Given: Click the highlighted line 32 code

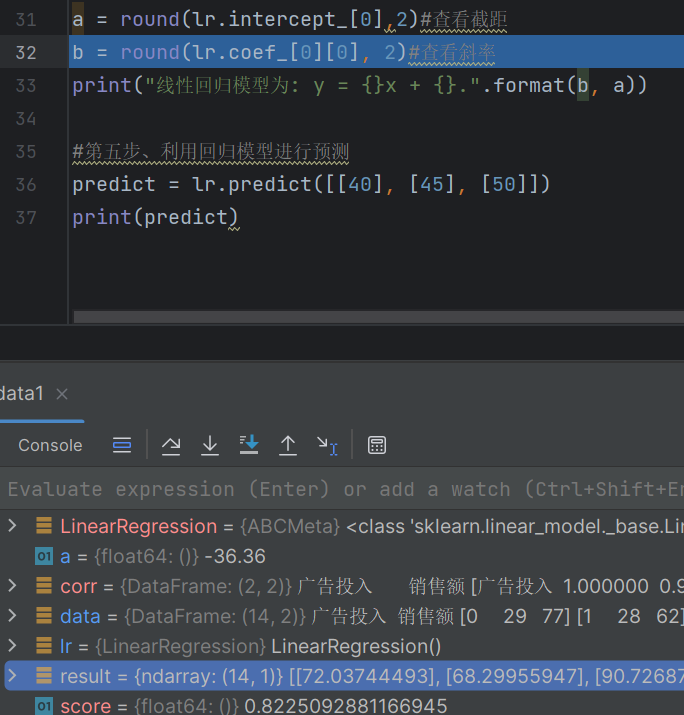Looking at the screenshot, I should [284, 52].
